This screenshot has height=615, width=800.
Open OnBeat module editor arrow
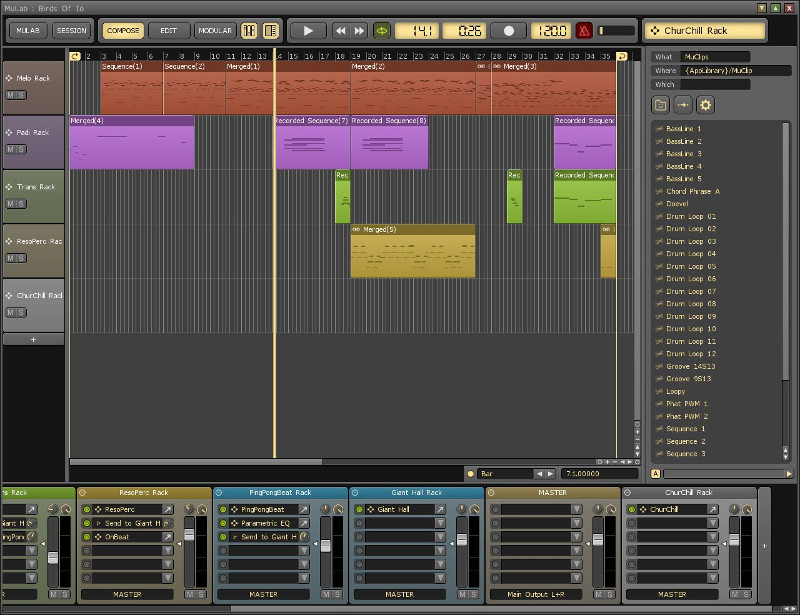click(x=167, y=537)
